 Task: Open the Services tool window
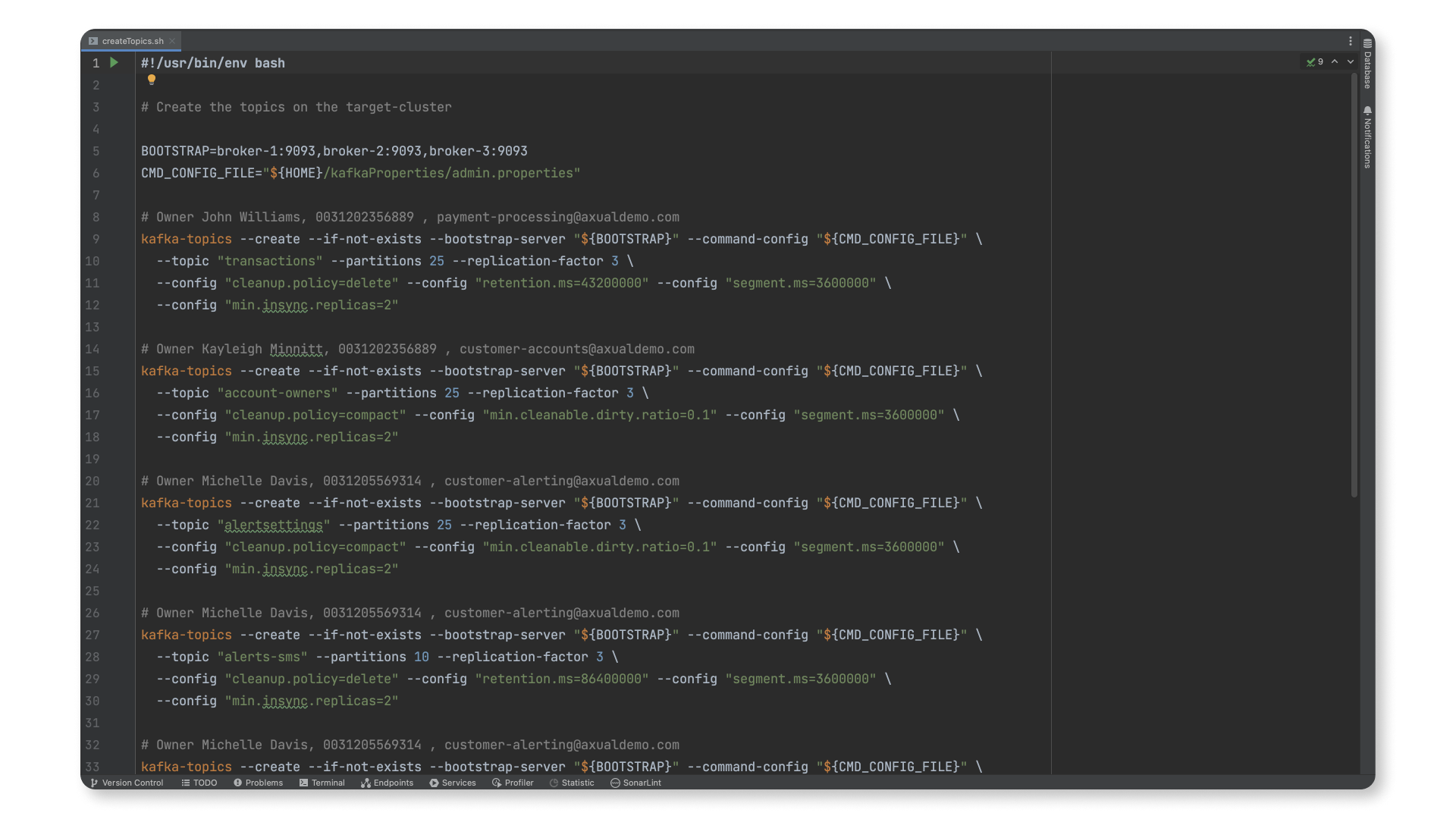[x=453, y=783]
